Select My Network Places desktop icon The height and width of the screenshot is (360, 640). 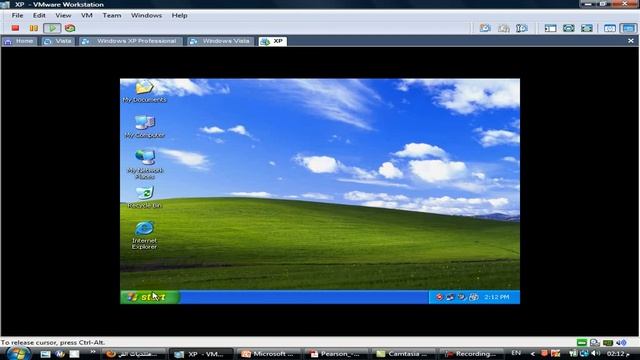click(x=145, y=164)
